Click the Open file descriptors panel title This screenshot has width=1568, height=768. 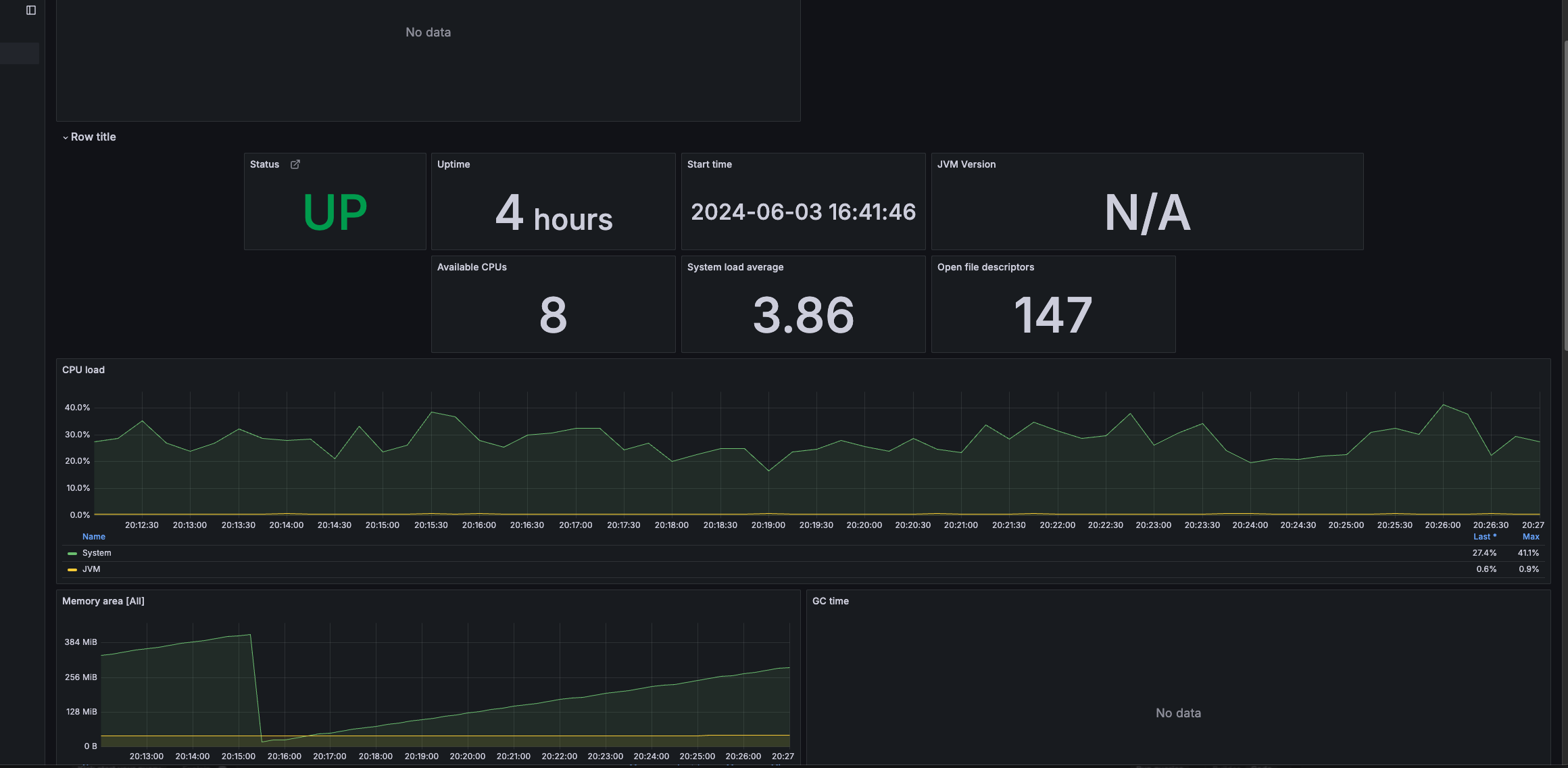click(985, 267)
